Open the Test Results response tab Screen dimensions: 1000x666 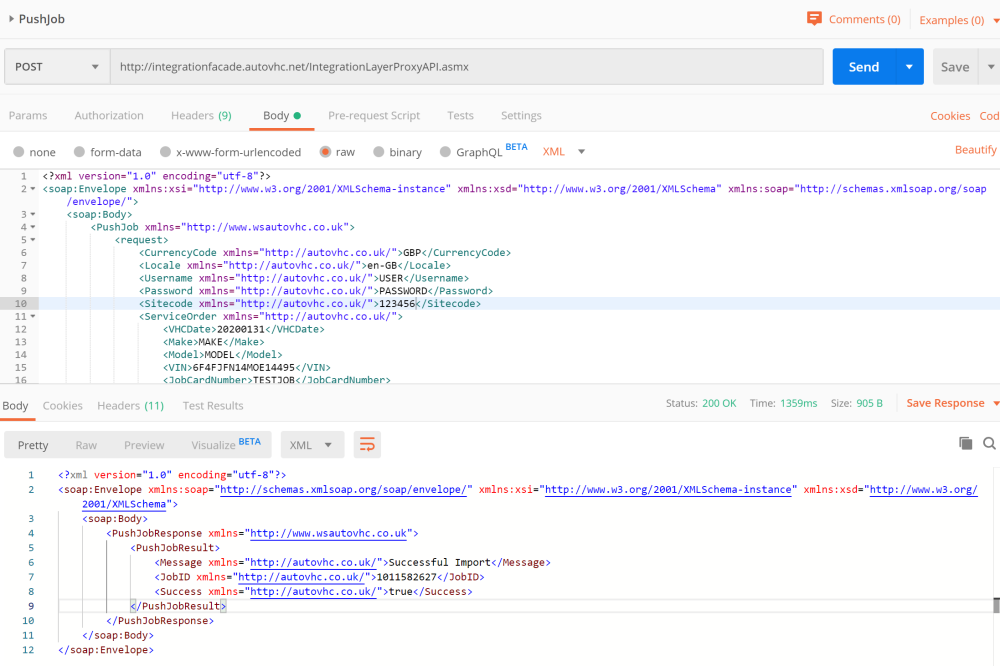coord(213,406)
